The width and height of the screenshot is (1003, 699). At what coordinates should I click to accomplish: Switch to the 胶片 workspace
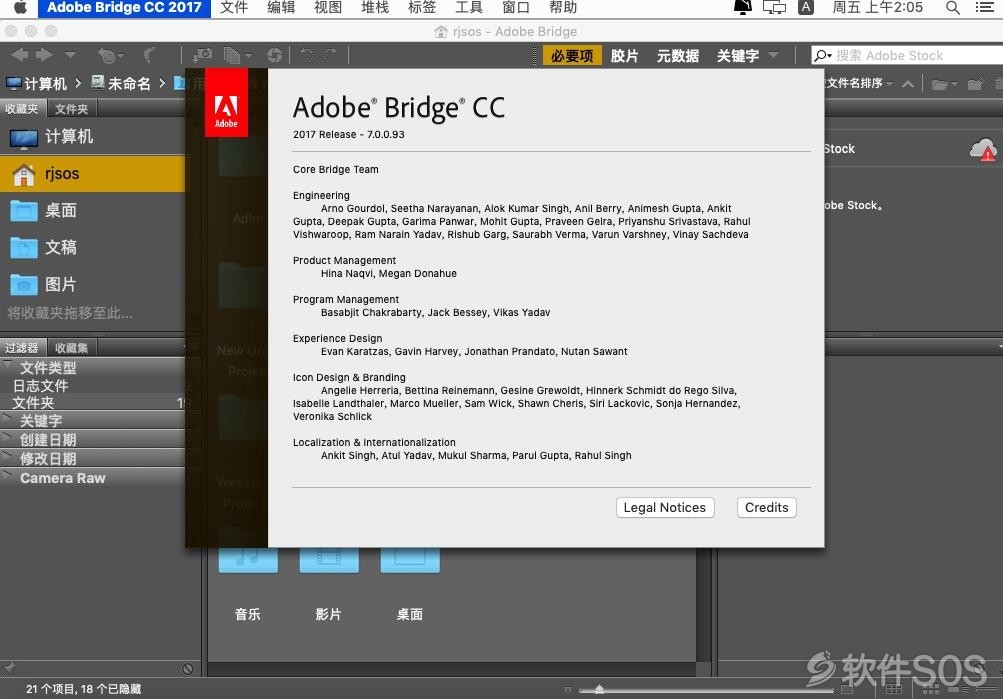[624, 56]
